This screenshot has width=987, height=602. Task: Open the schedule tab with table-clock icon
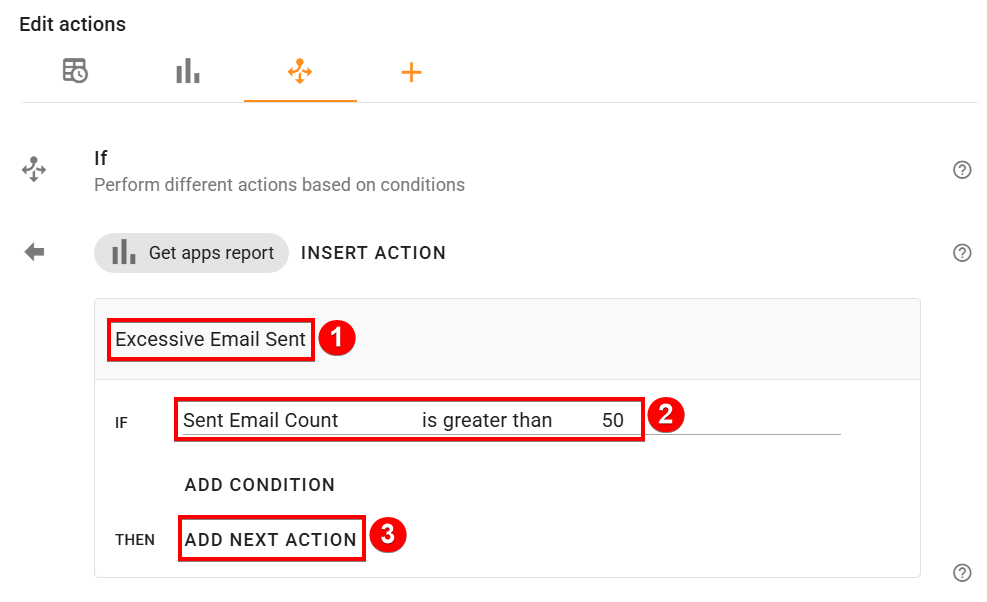click(75, 71)
